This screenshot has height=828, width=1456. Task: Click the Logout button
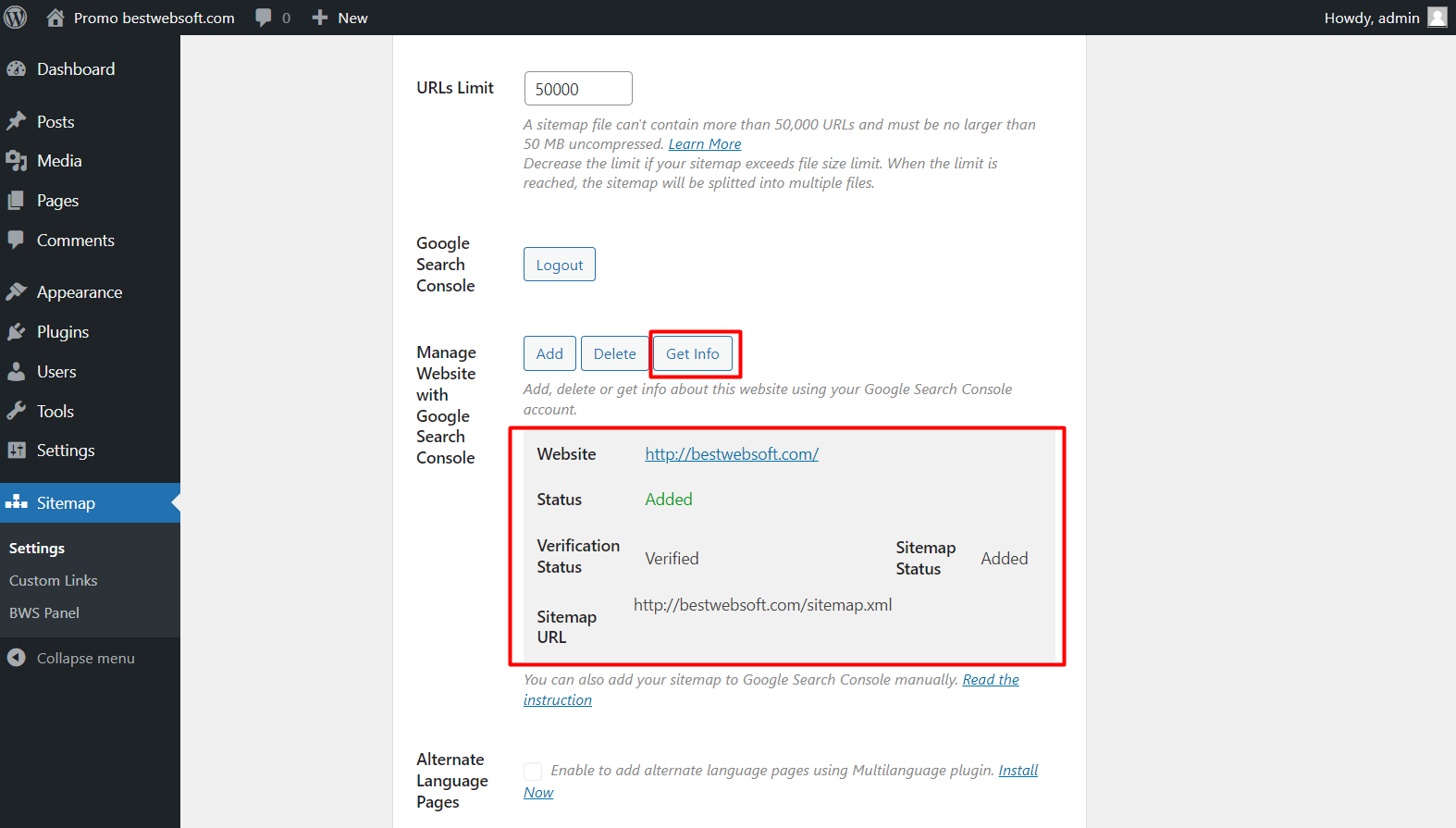560,265
